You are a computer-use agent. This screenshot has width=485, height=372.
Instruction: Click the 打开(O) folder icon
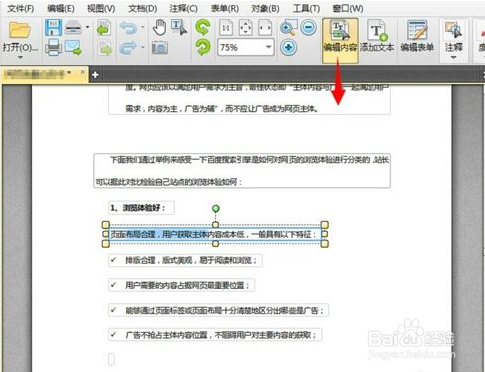tap(20, 30)
